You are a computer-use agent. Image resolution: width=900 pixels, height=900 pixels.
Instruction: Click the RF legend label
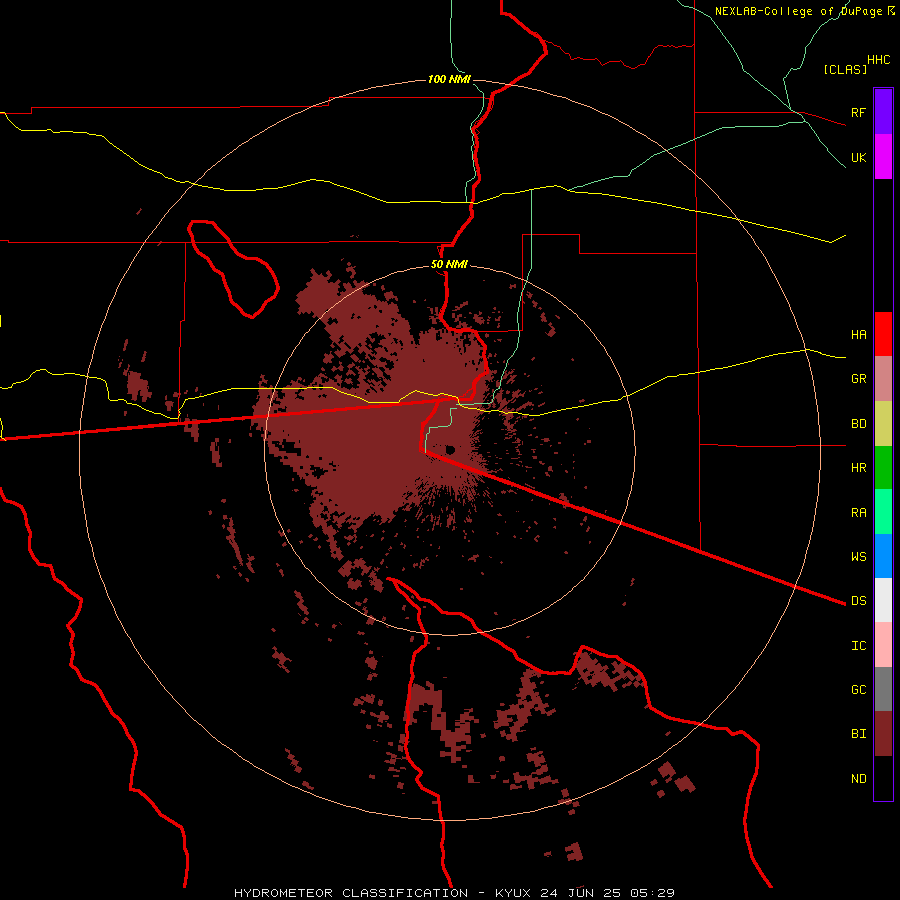858,112
